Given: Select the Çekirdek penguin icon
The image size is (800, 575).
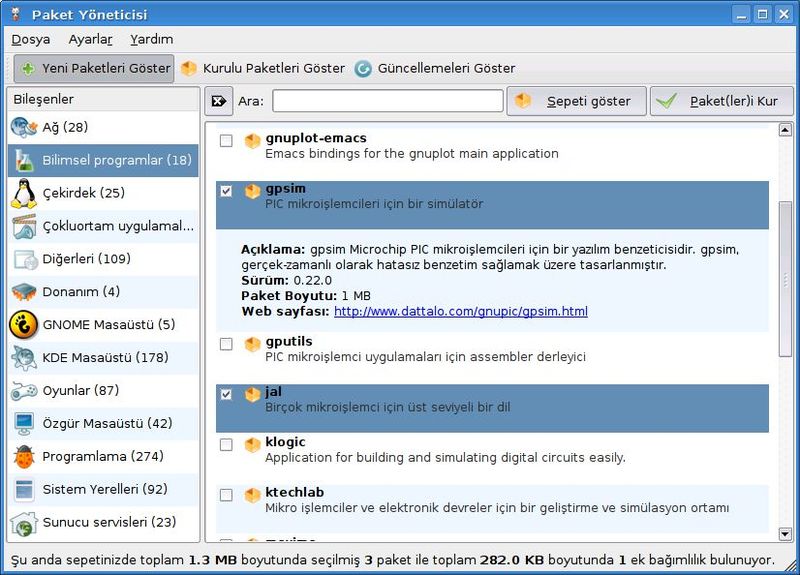Looking at the screenshot, I should [x=24, y=193].
